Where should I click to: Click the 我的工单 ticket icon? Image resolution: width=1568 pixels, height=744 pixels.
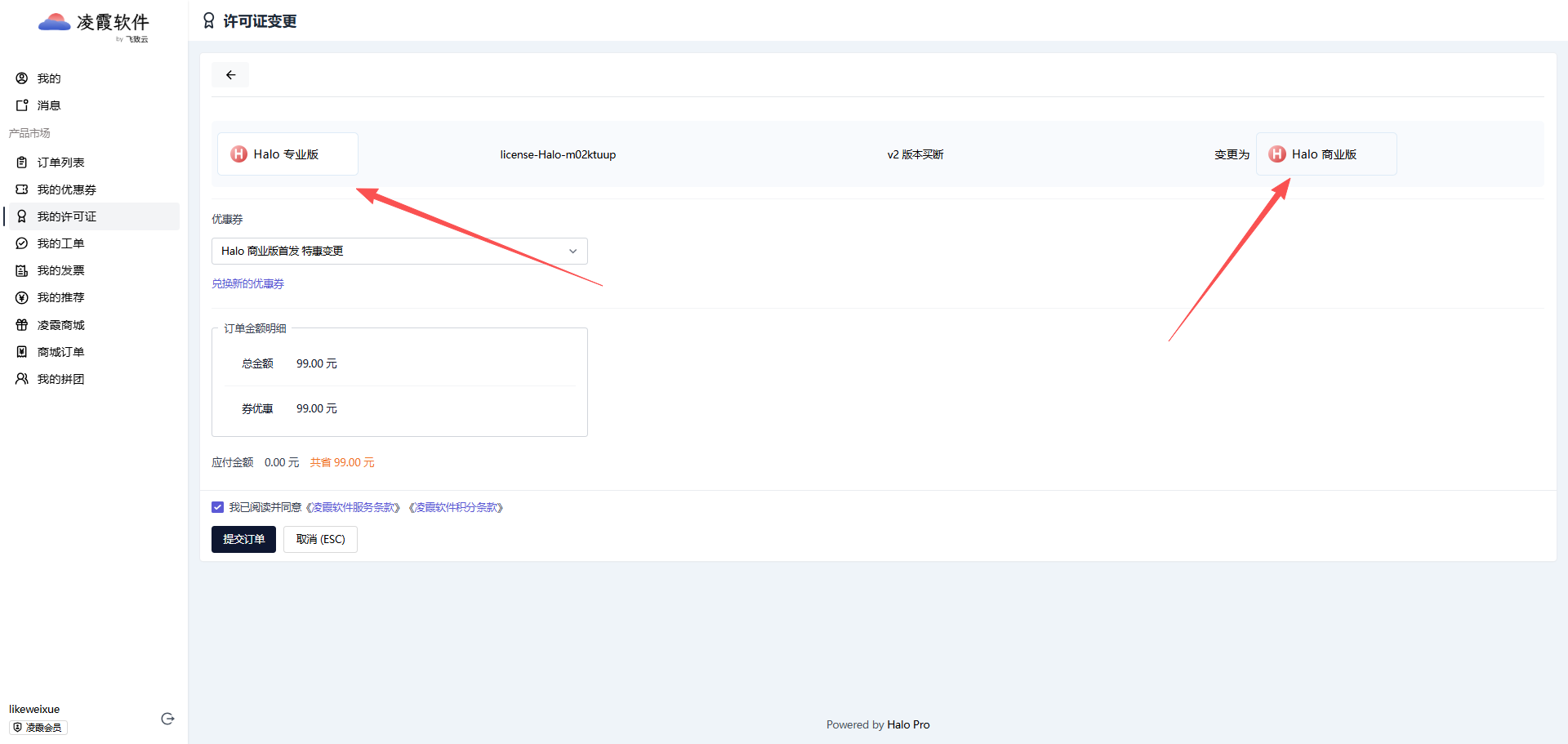tap(22, 243)
